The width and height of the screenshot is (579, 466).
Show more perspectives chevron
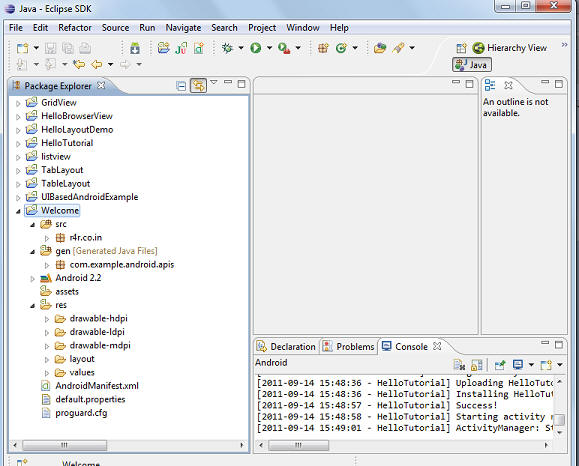pyautogui.click(x=564, y=45)
